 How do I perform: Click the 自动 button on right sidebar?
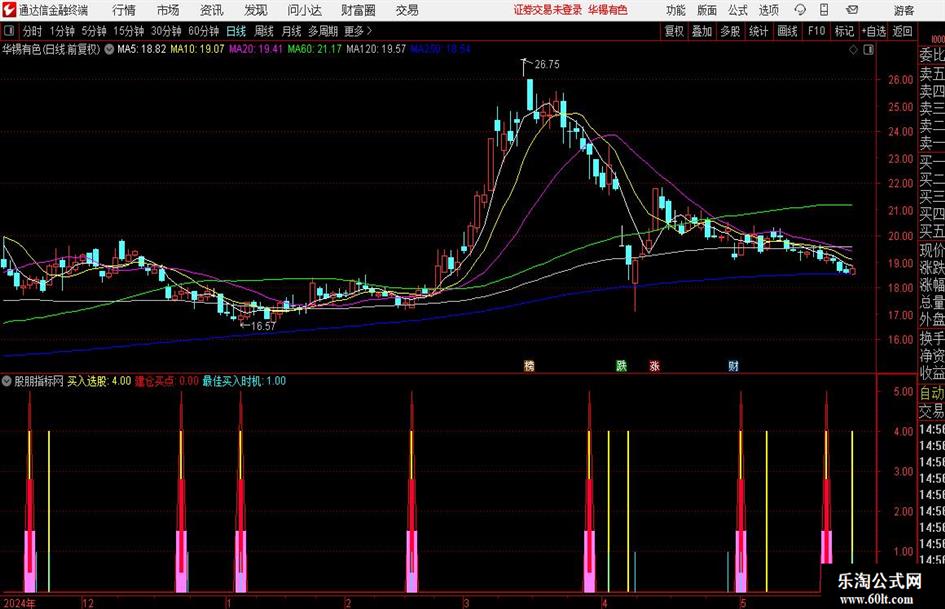tap(932, 393)
